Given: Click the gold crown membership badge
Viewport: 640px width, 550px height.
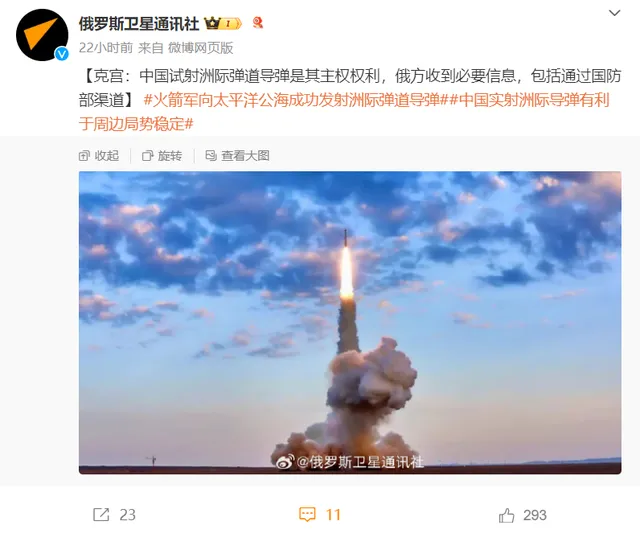Looking at the screenshot, I should coord(223,23).
